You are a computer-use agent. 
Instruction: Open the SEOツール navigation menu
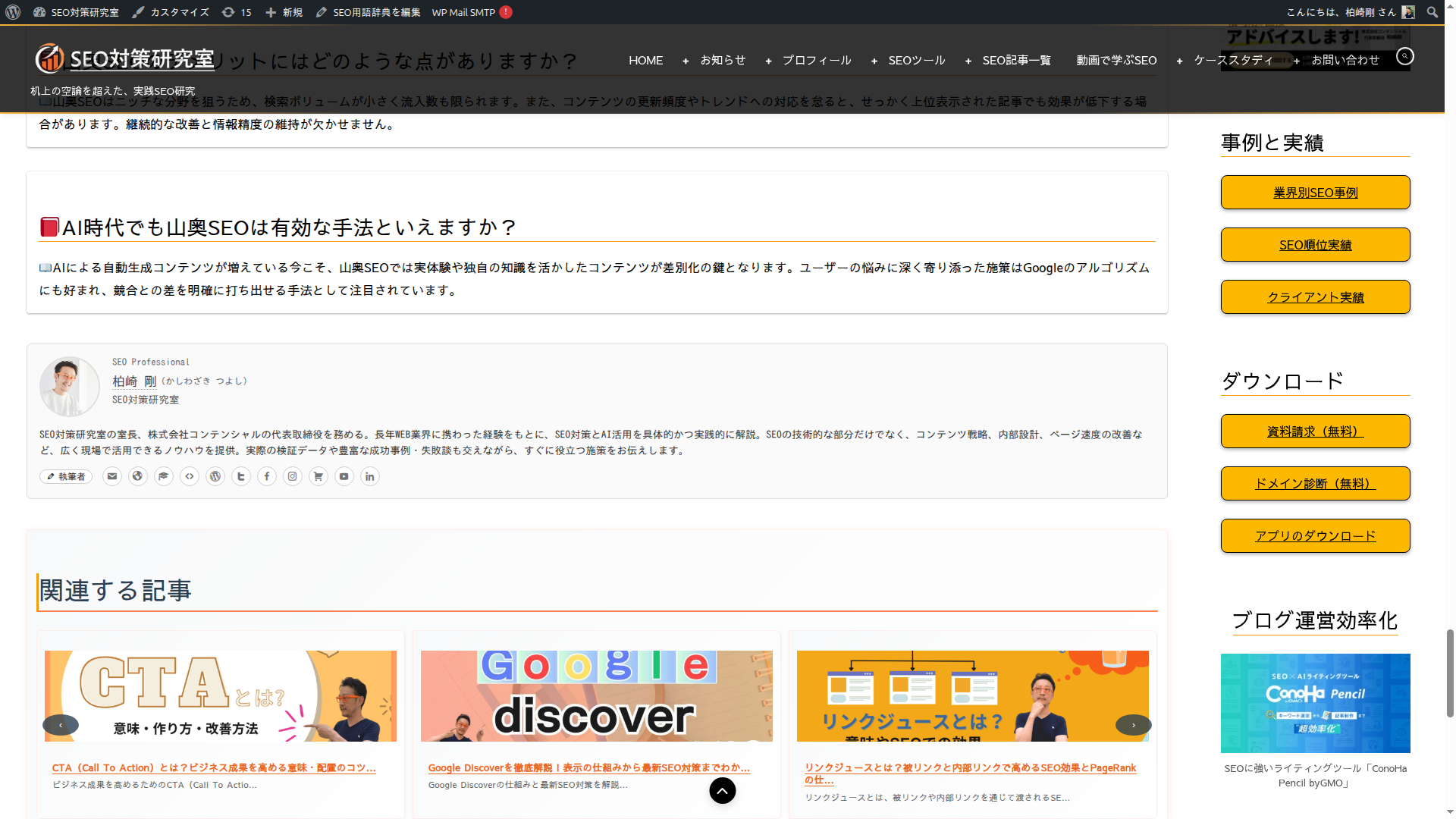coord(916,60)
